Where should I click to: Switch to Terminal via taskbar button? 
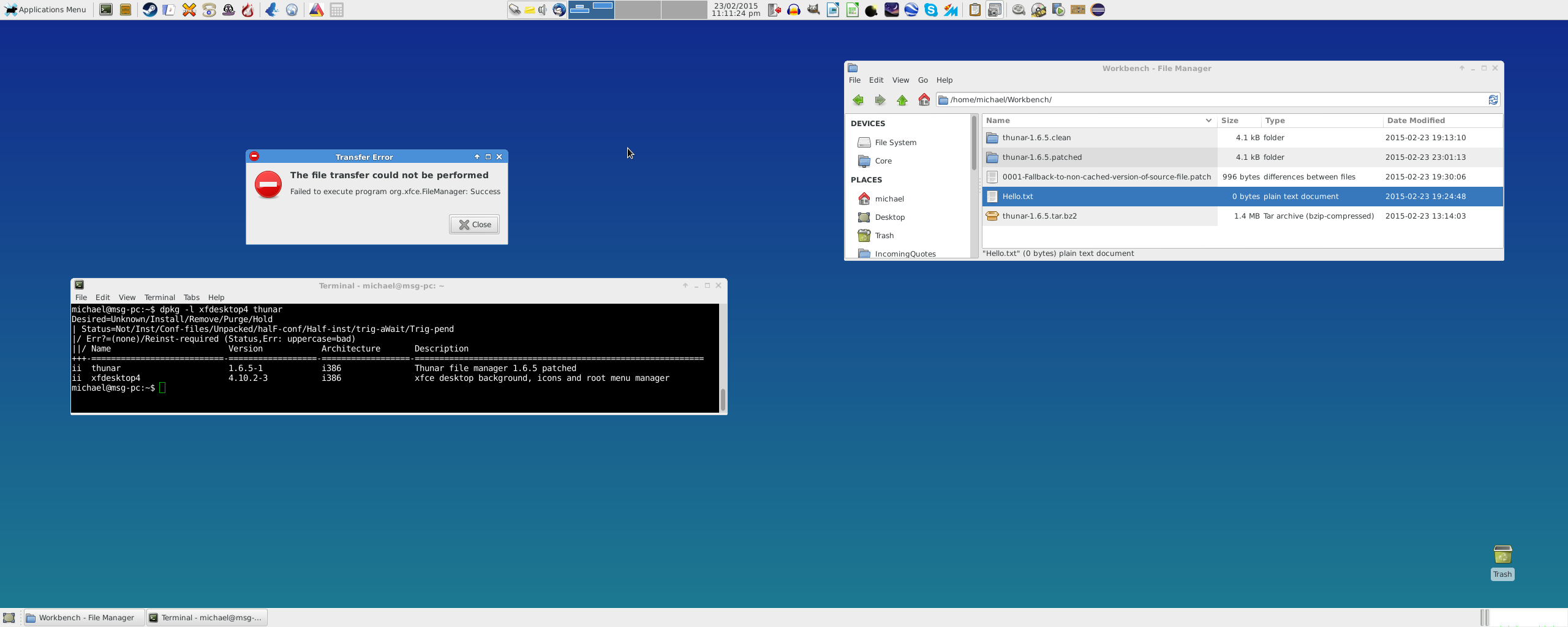pos(207,617)
